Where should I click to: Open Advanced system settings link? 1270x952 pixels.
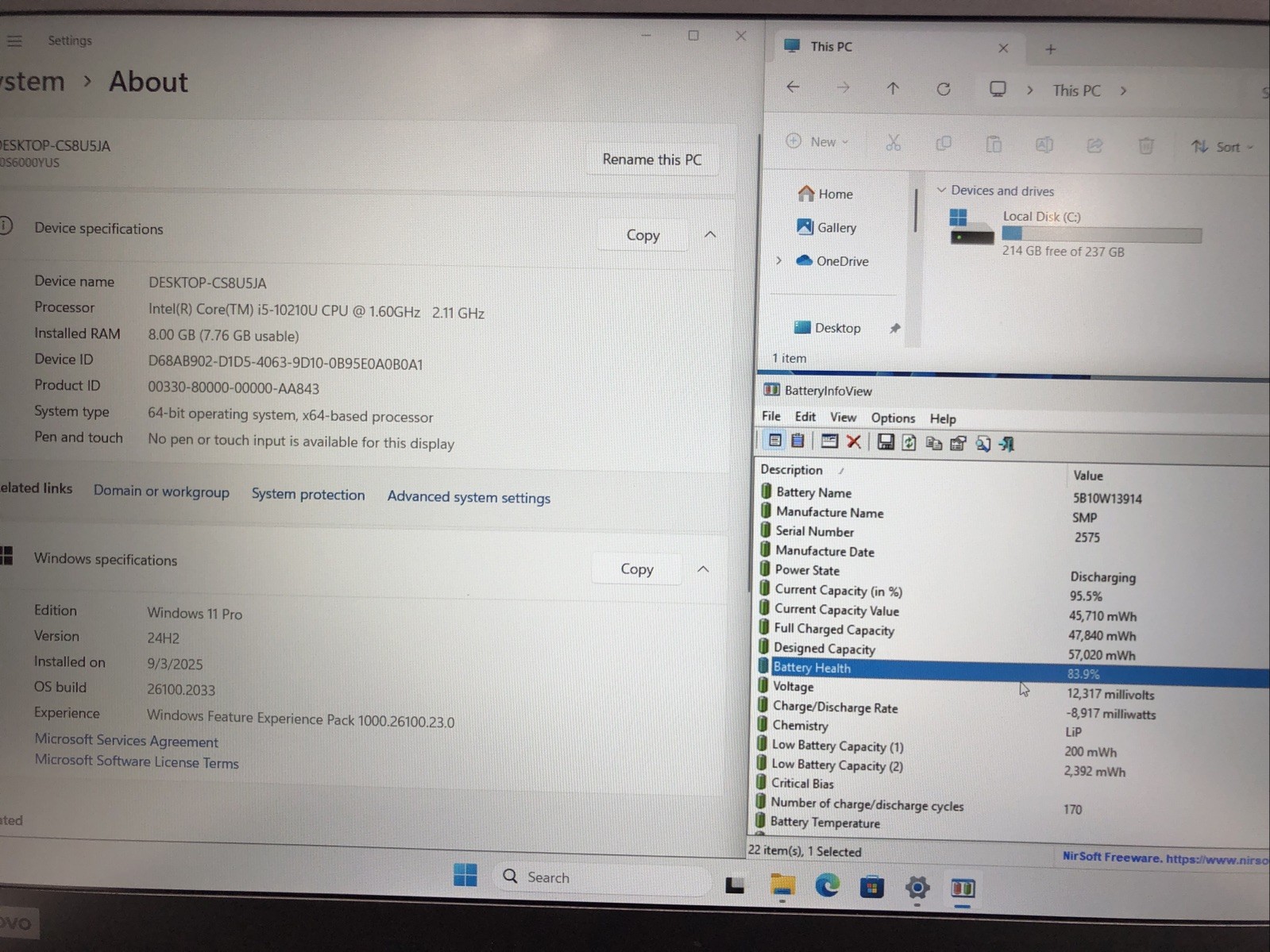click(x=469, y=497)
